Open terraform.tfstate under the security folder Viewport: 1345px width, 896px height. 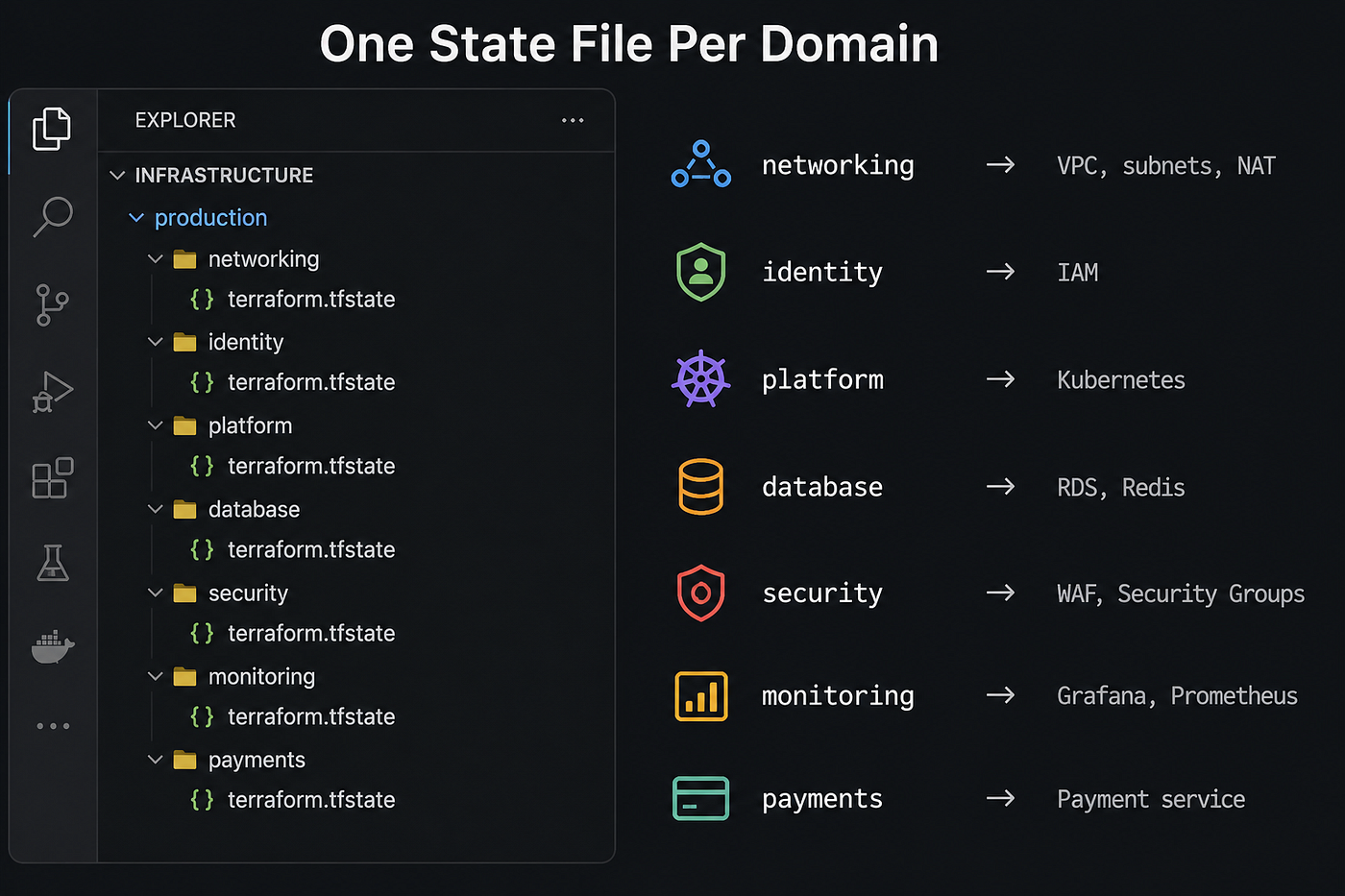click(x=311, y=633)
